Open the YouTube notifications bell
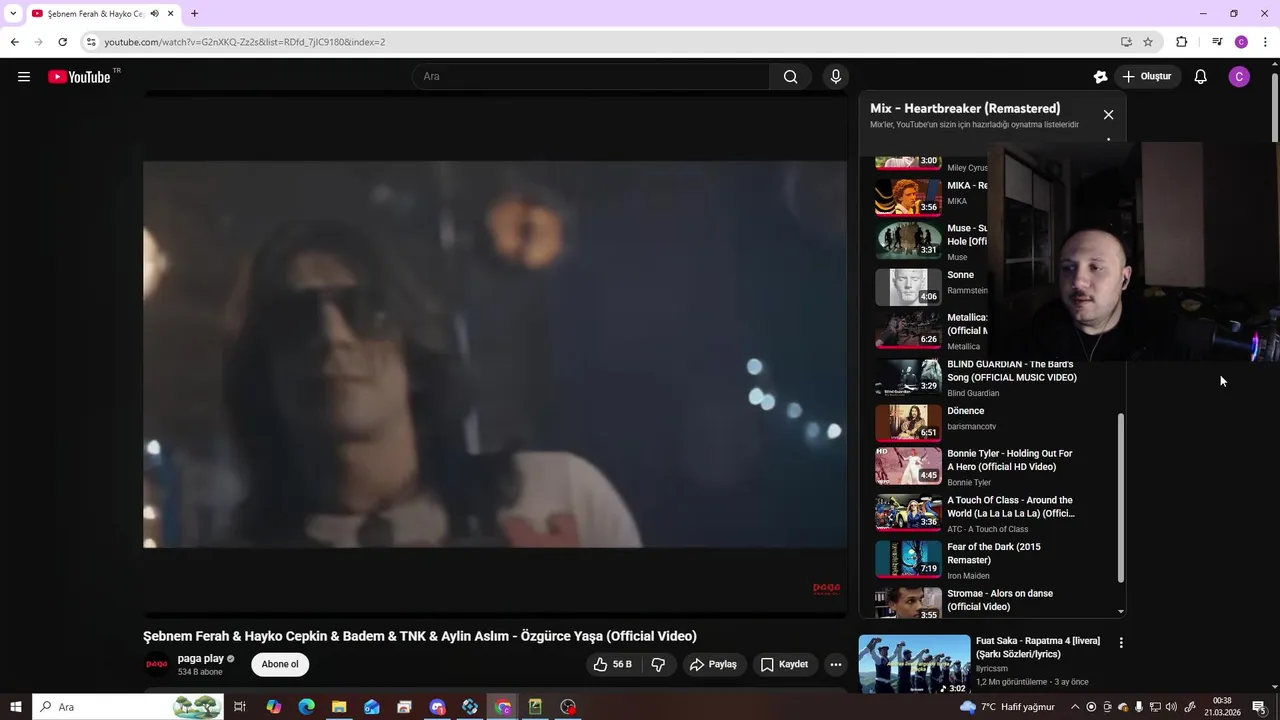This screenshot has height=720, width=1280. pos(1201,77)
